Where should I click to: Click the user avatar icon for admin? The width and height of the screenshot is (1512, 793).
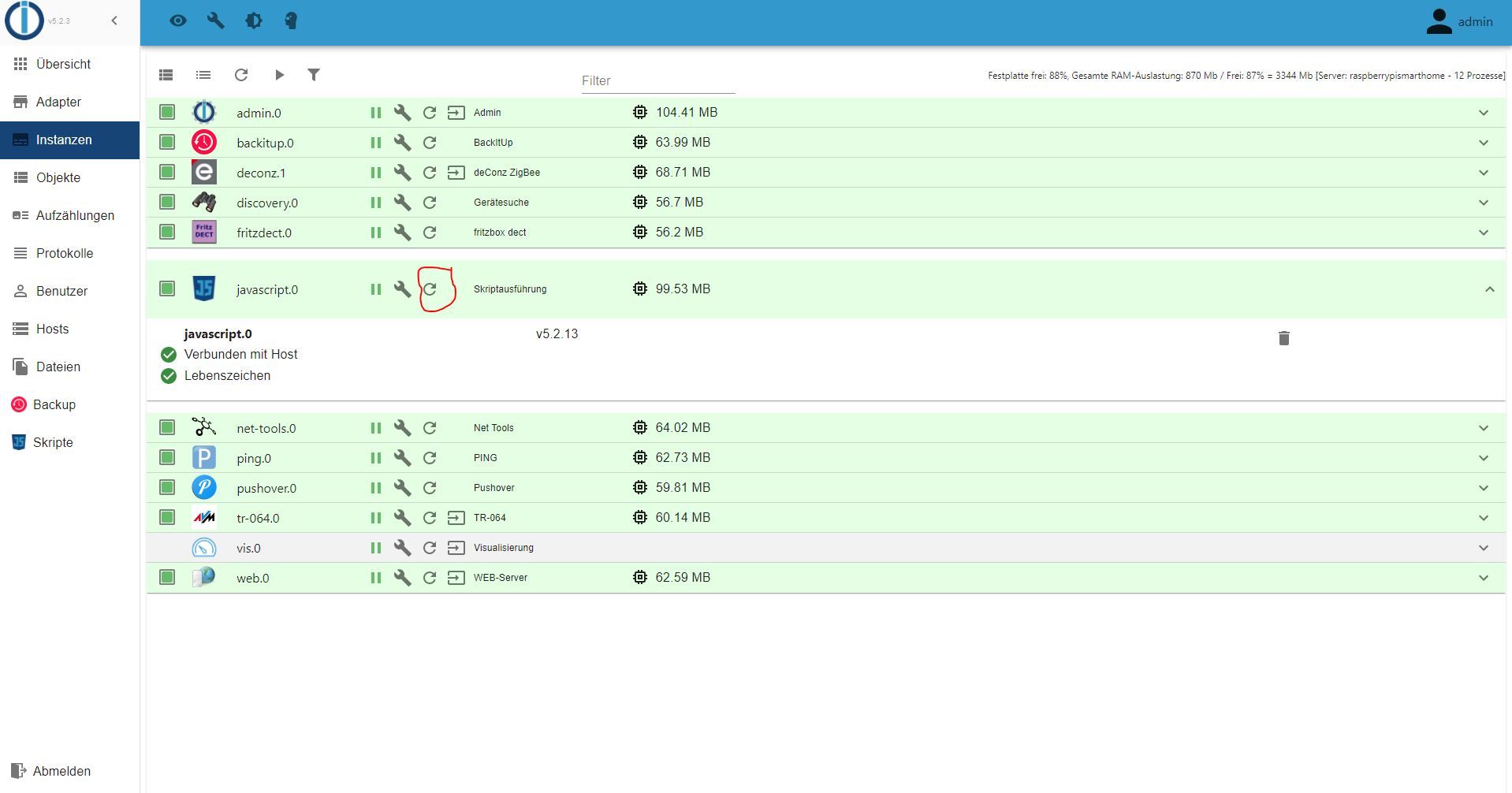pos(1439,21)
